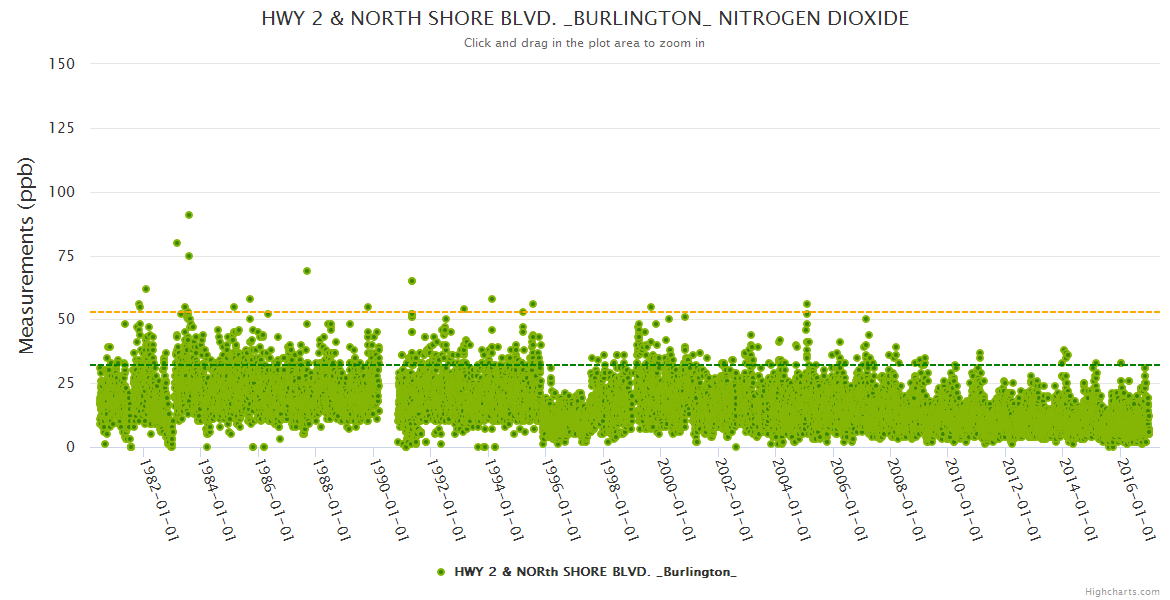Select the data point at 80 ppb

(x=177, y=243)
